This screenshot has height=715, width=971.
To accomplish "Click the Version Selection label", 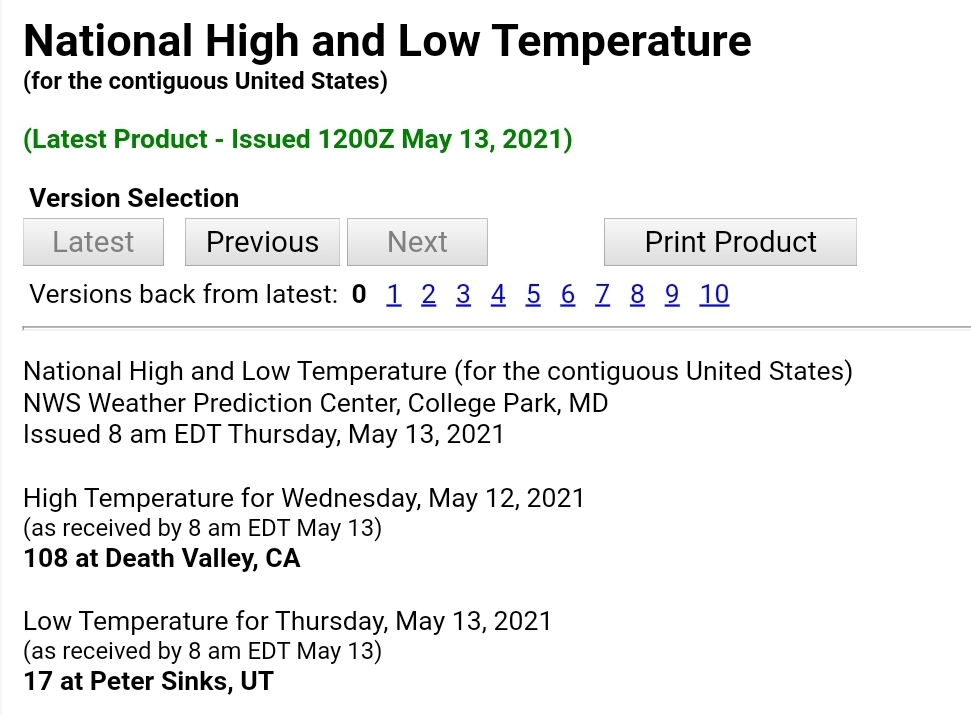I will click(134, 199).
